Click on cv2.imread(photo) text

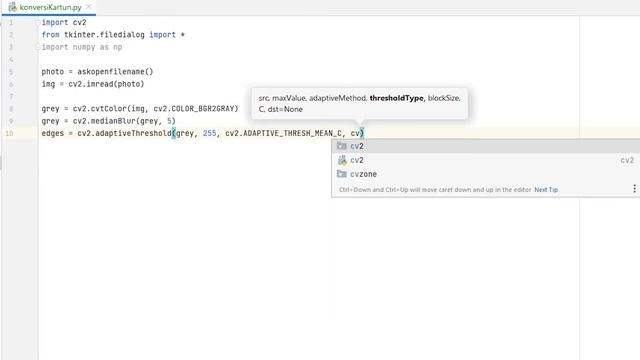coord(106,84)
